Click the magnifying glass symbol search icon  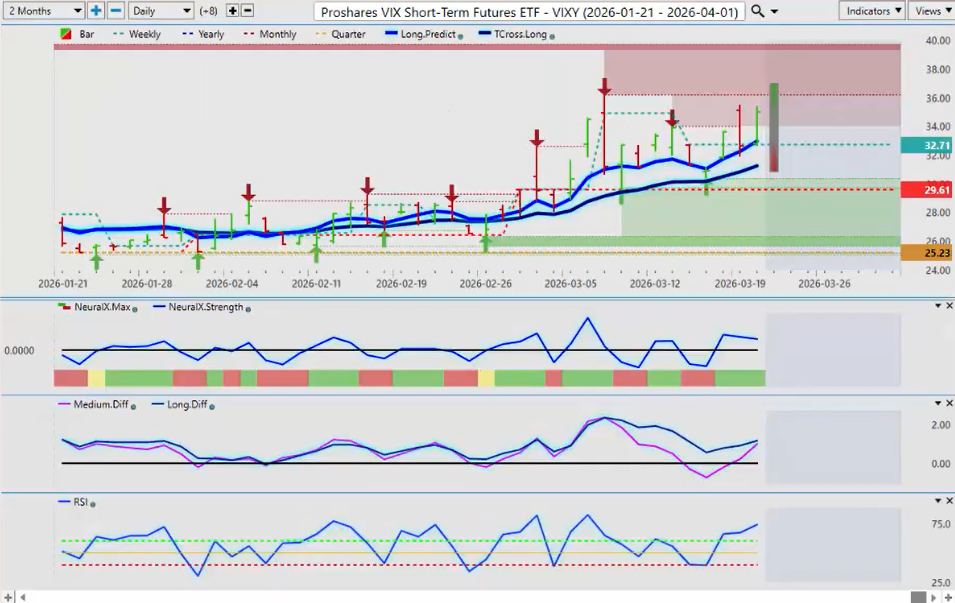[x=758, y=11]
